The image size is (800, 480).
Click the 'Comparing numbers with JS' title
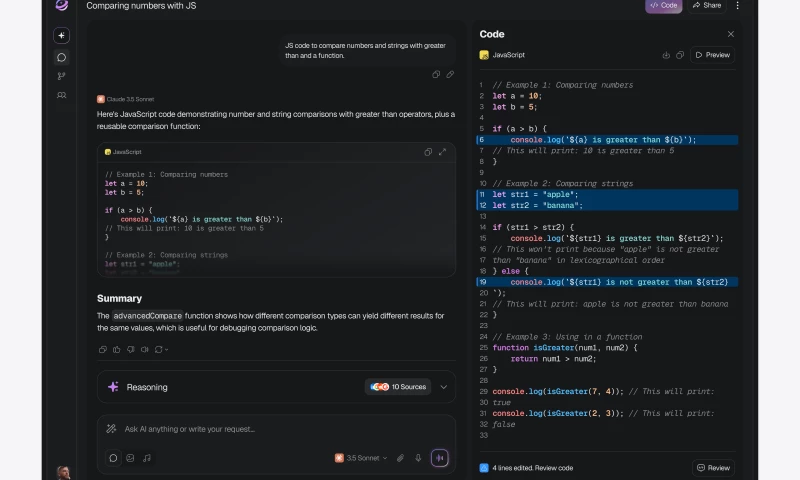tap(141, 6)
